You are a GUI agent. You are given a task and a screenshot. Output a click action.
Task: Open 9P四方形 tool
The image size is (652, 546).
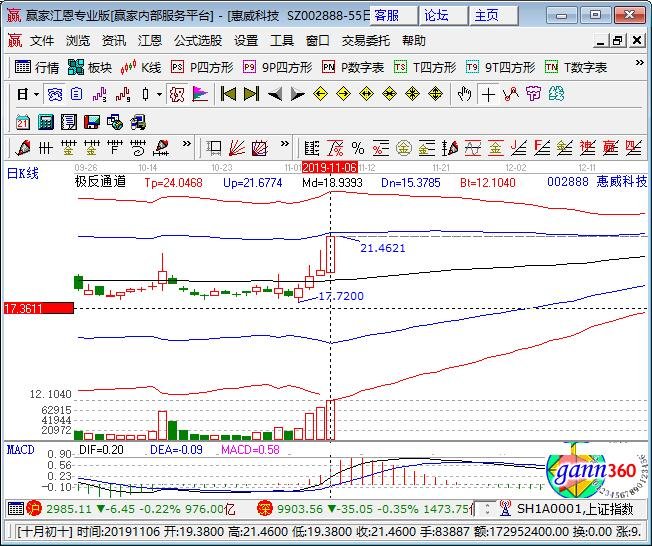(x=277, y=67)
